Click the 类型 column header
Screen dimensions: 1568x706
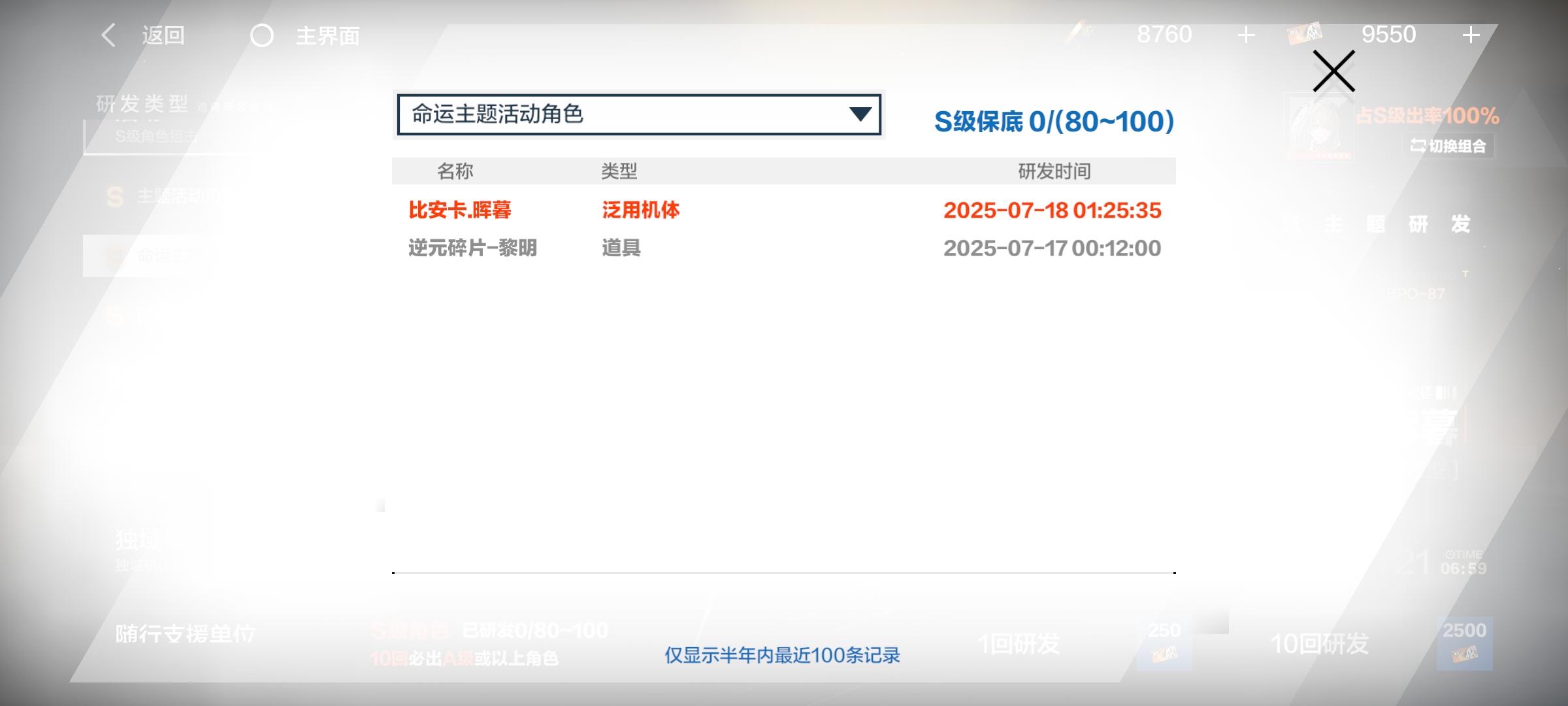pos(619,171)
